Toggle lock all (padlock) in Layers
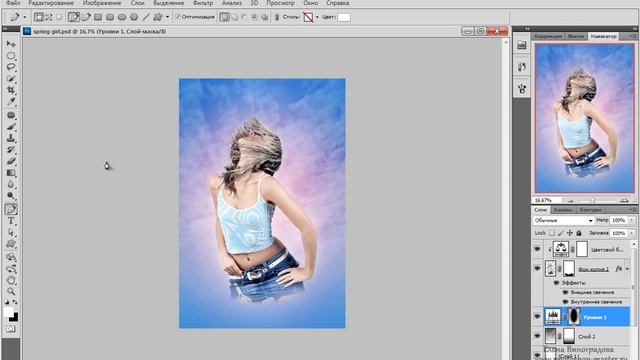Image resolution: width=640 pixels, height=360 pixels. click(x=579, y=233)
